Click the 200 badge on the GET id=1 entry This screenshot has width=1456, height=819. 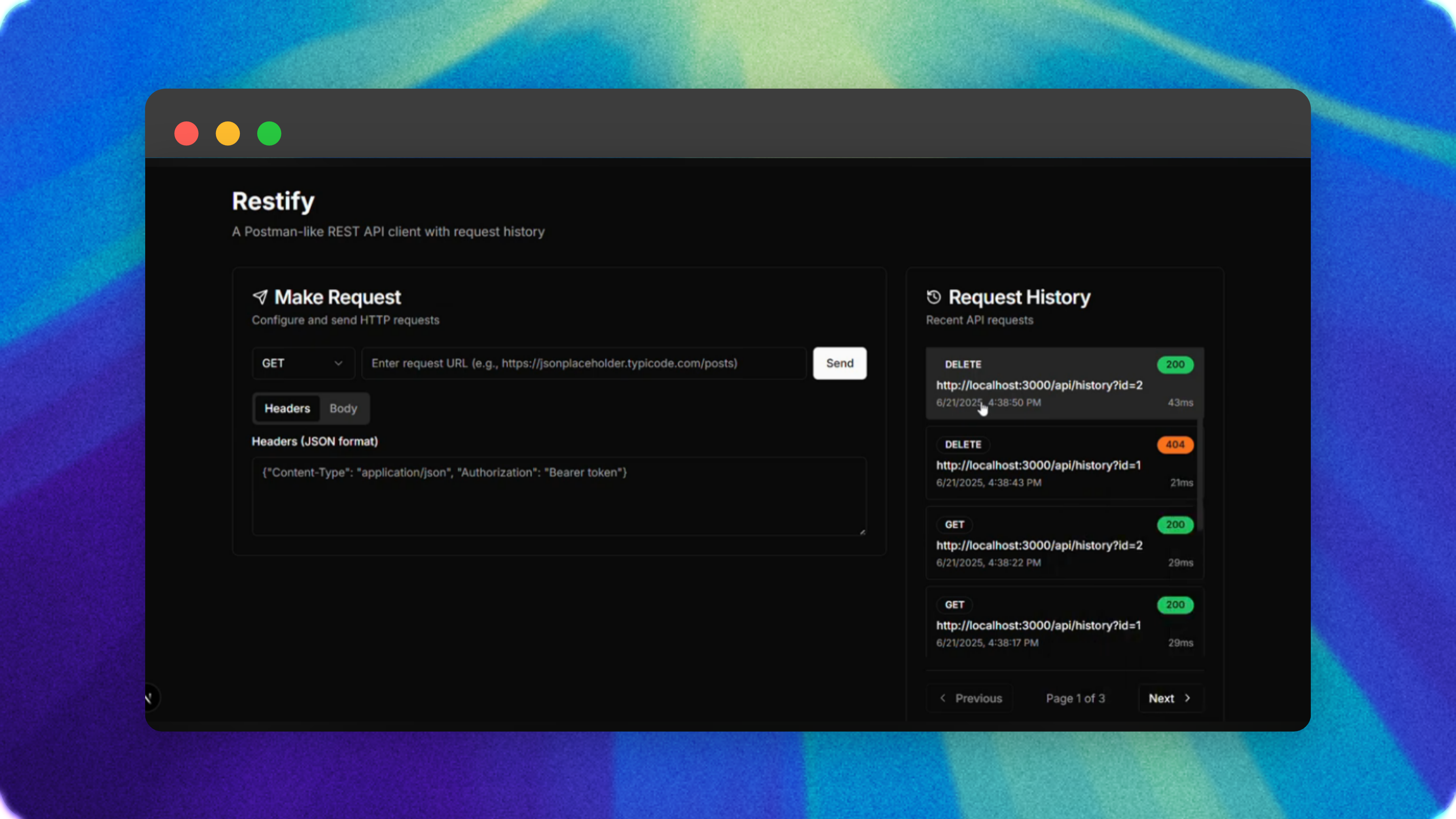pos(1175,605)
